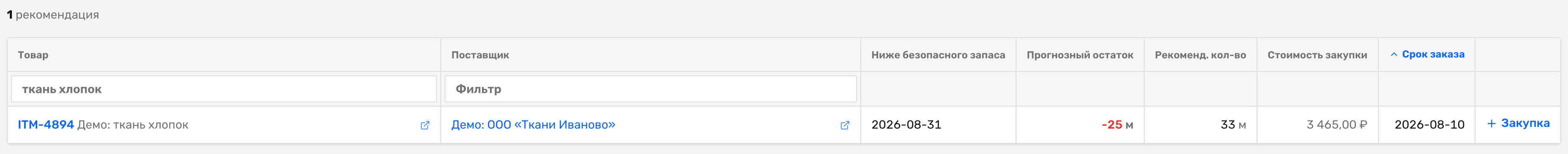Image resolution: width=1568 pixels, height=154 pixels.
Task: Create purchase with Закупка button
Action: tap(1518, 124)
